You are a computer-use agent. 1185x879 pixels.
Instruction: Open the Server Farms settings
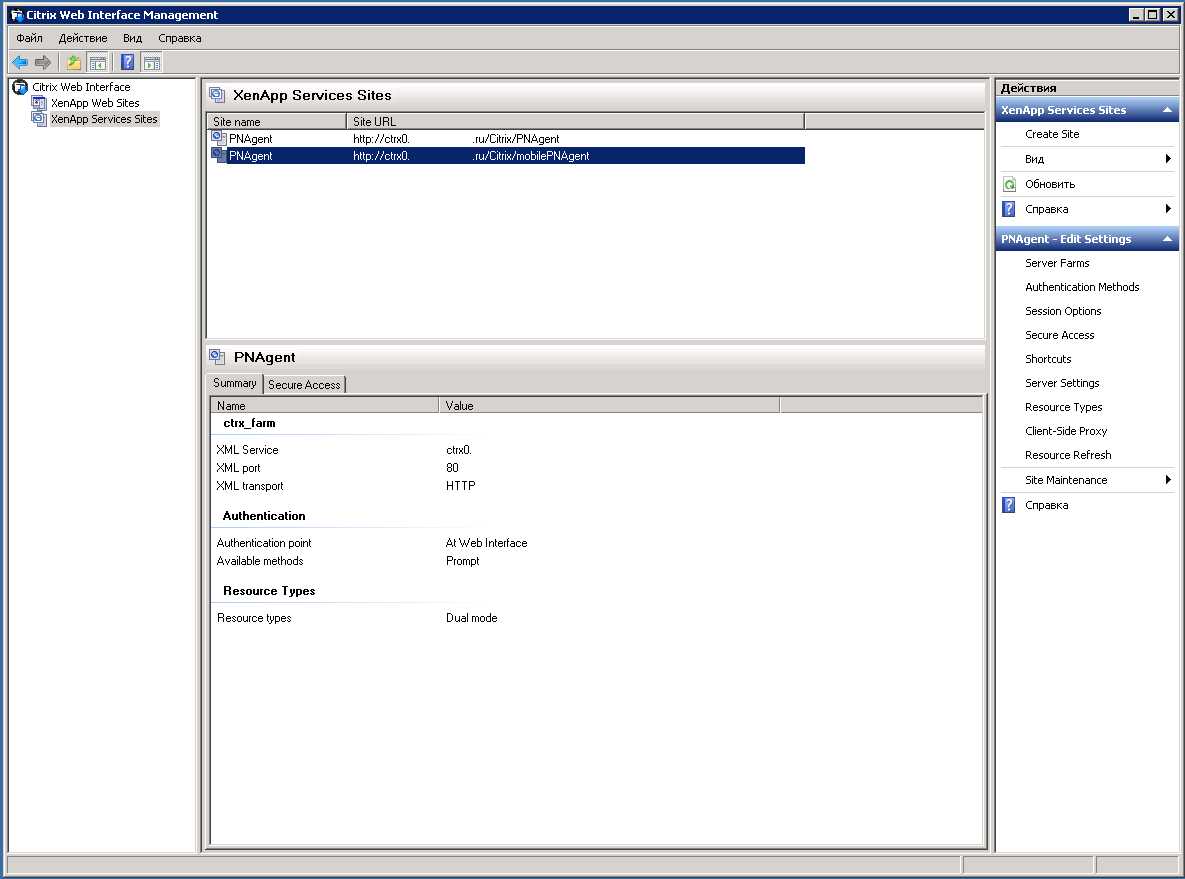1057,263
